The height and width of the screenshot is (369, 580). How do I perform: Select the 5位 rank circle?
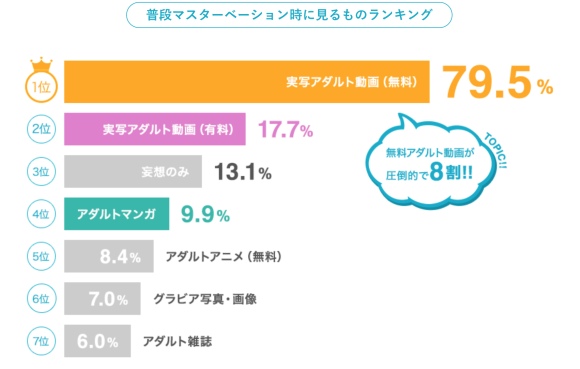tap(41, 256)
